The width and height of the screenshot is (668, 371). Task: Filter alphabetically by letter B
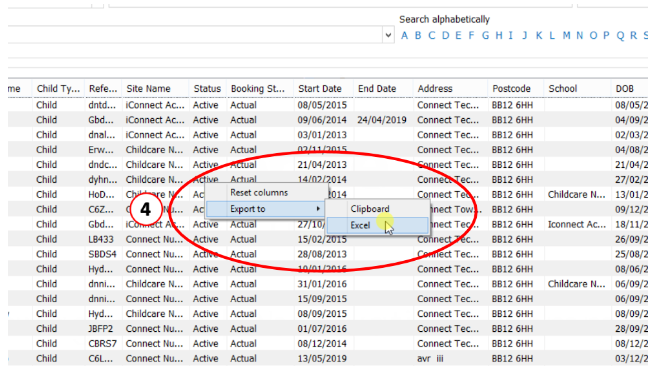tap(418, 35)
